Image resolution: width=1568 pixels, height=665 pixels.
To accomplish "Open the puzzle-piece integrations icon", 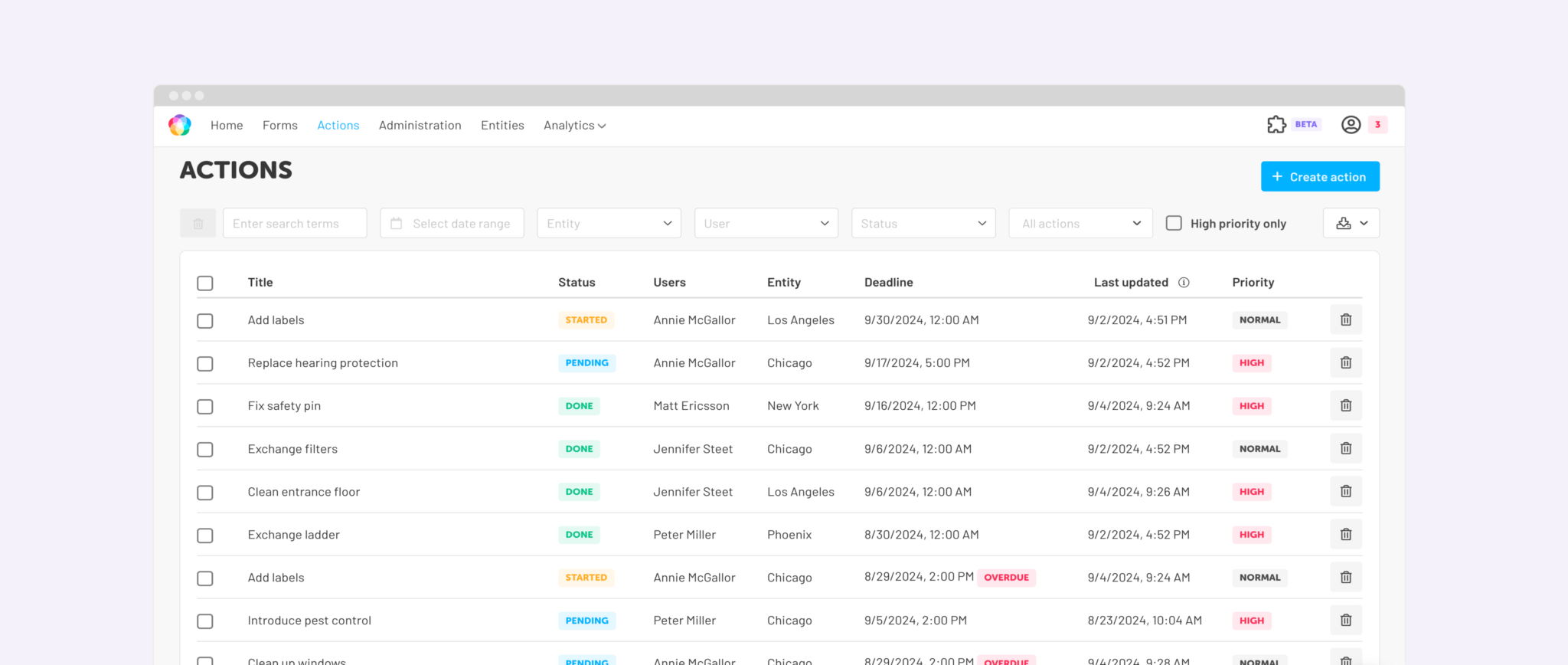I will tap(1276, 125).
